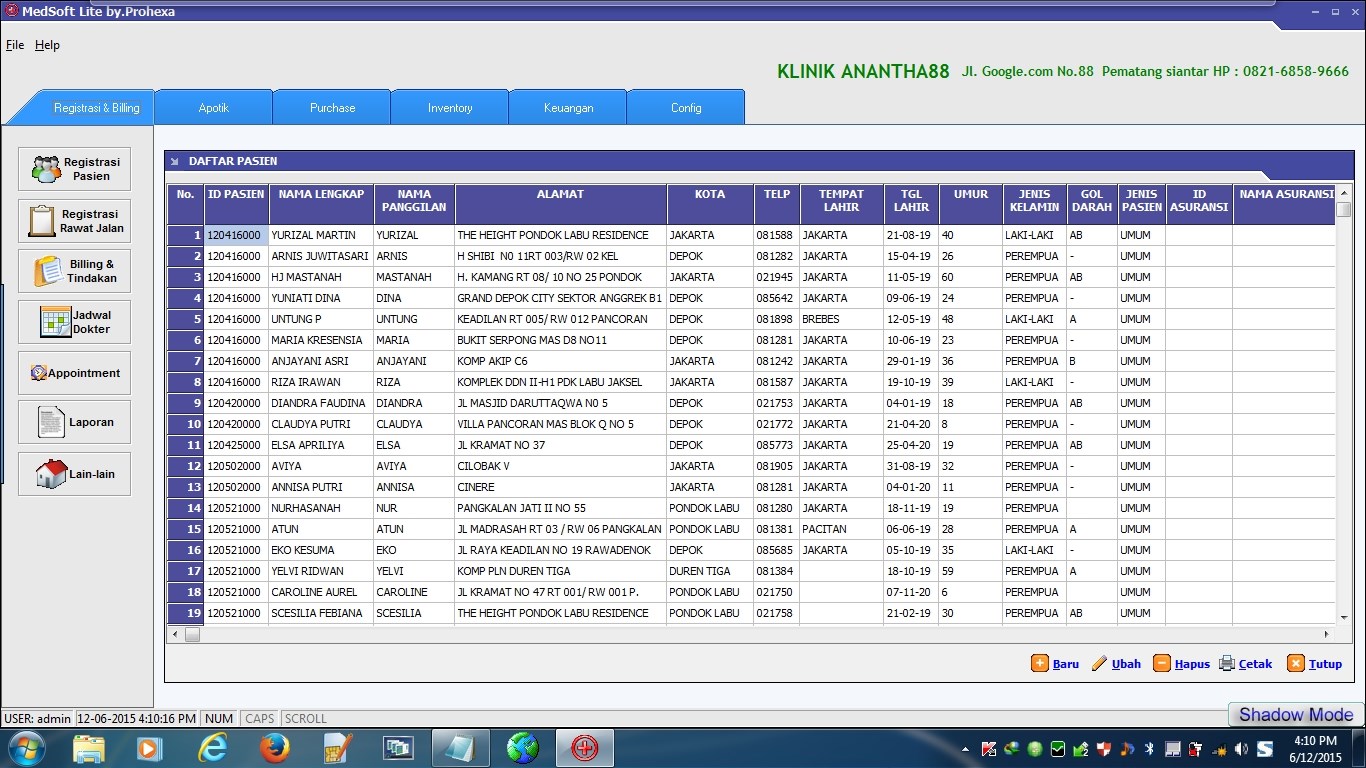The height and width of the screenshot is (768, 1366).
Task: Open the Help menu
Action: point(47,45)
